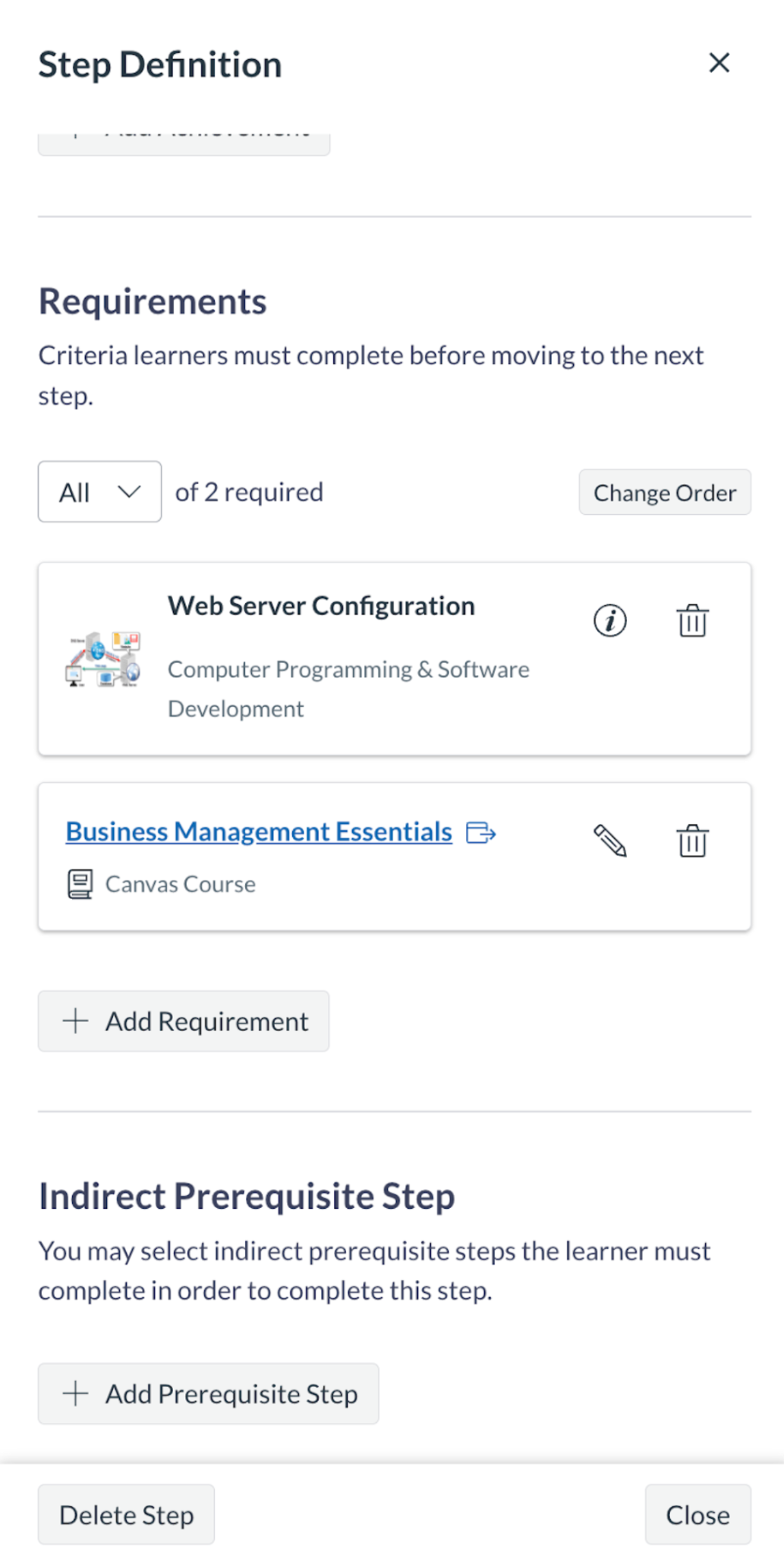Show info for Web Server Configuration

coord(609,621)
